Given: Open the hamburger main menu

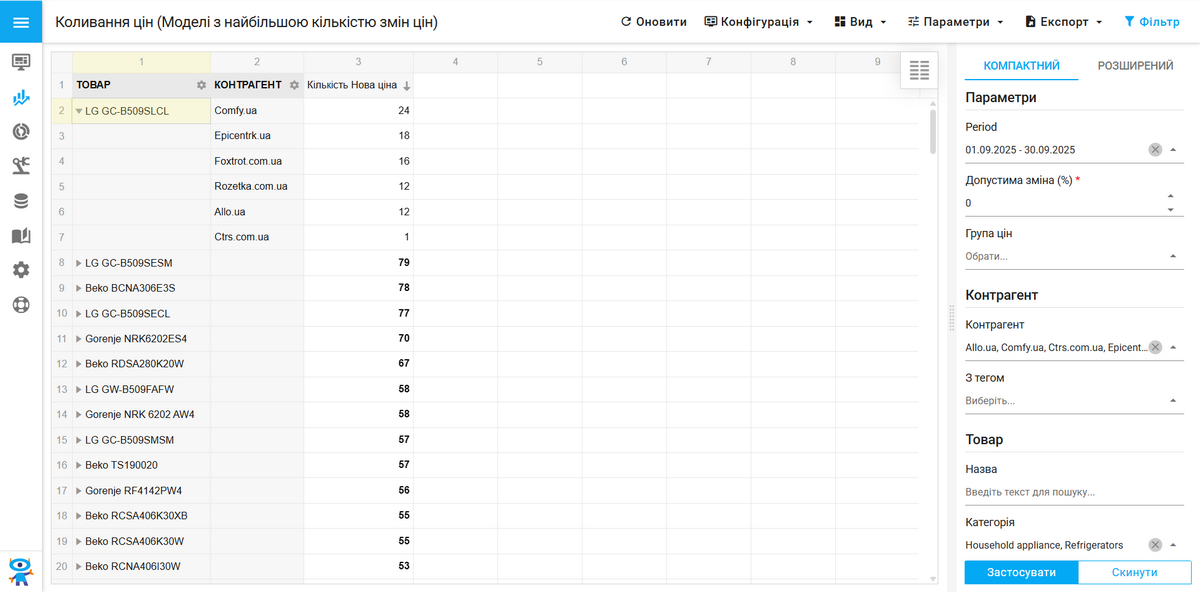Looking at the screenshot, I should tap(21, 22).
